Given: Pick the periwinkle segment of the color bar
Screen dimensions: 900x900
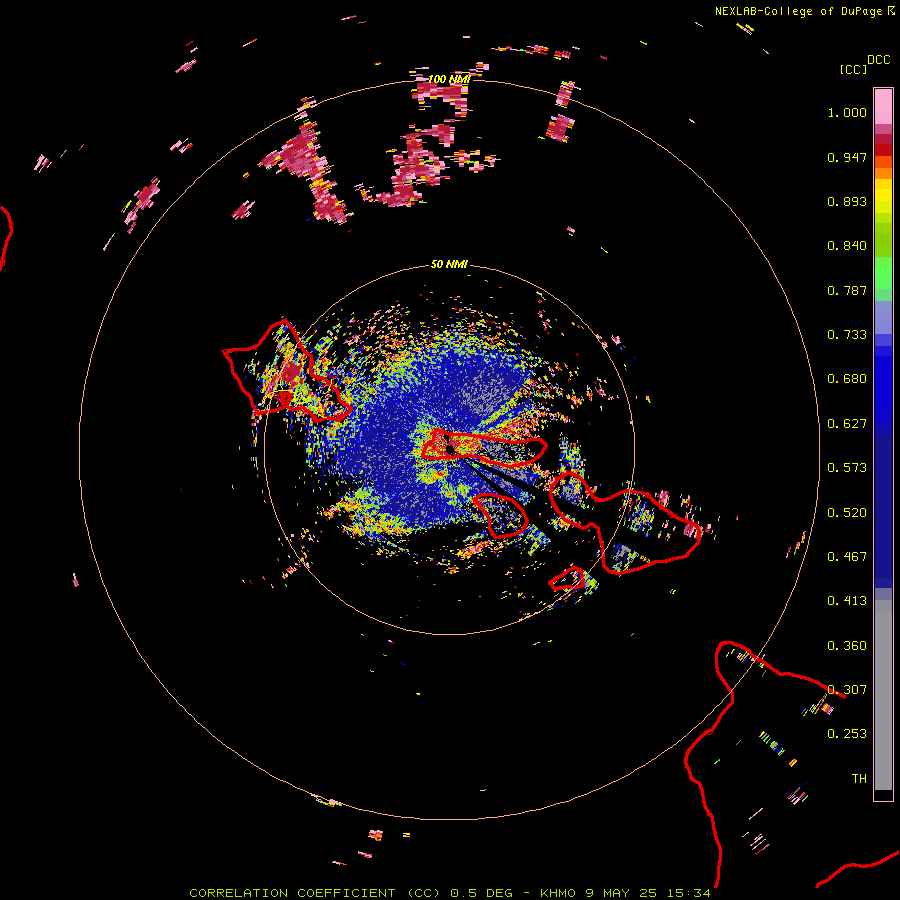Looking at the screenshot, I should pos(883,317).
